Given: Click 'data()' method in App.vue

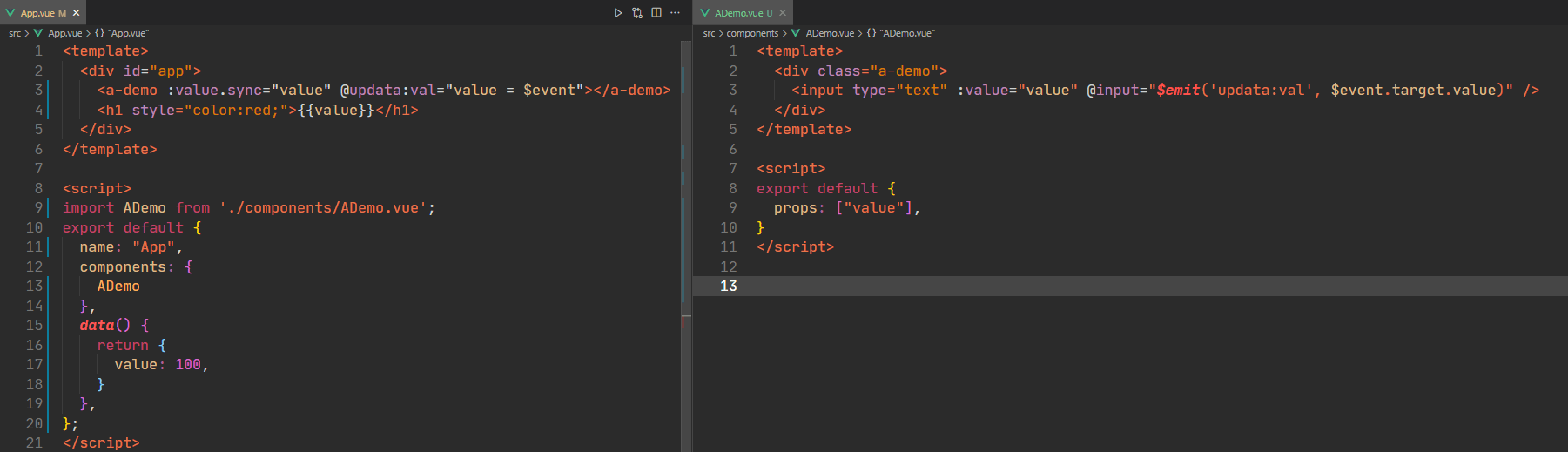Looking at the screenshot, I should [x=105, y=325].
